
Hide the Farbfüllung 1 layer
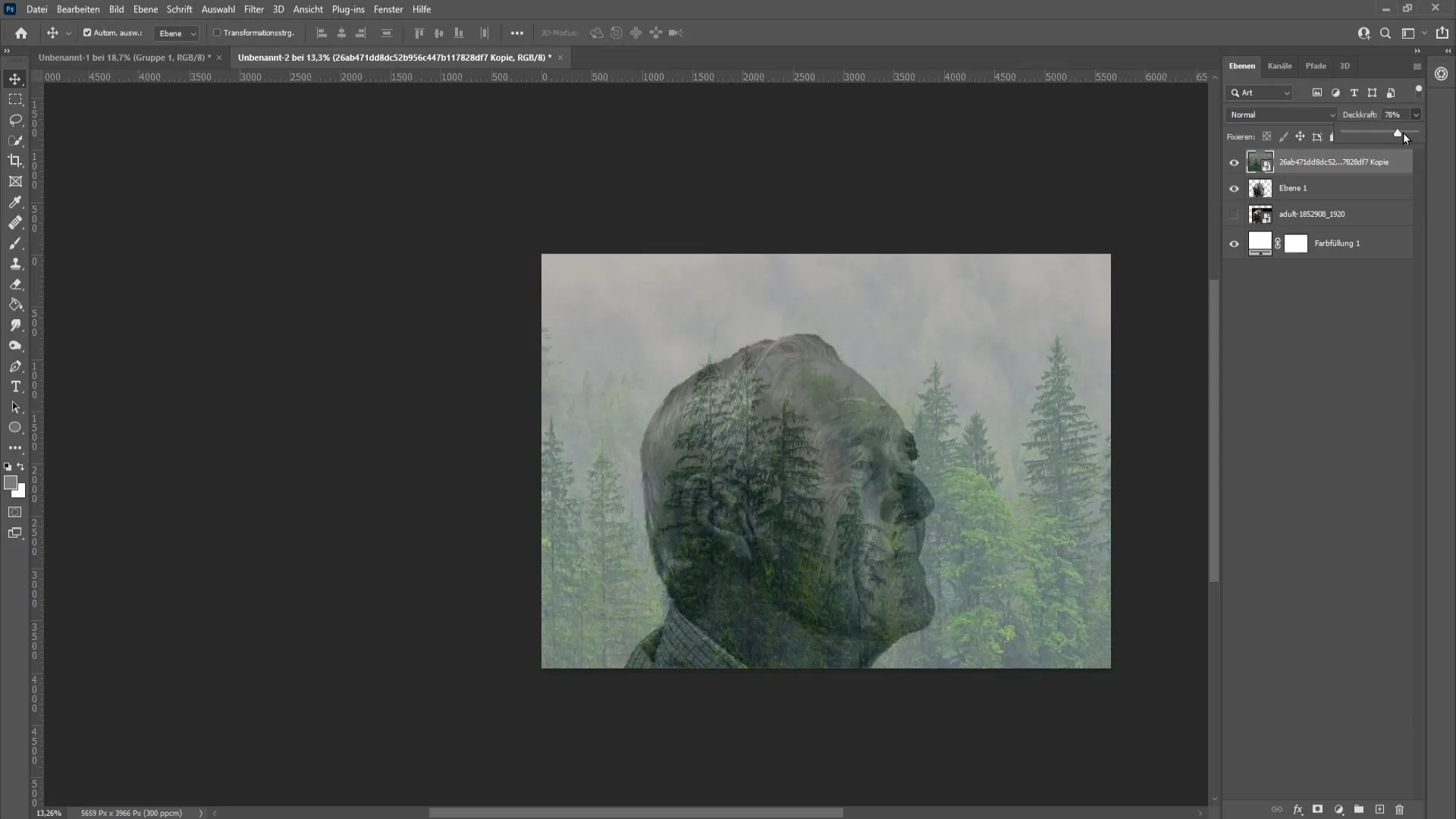pos(1234,243)
